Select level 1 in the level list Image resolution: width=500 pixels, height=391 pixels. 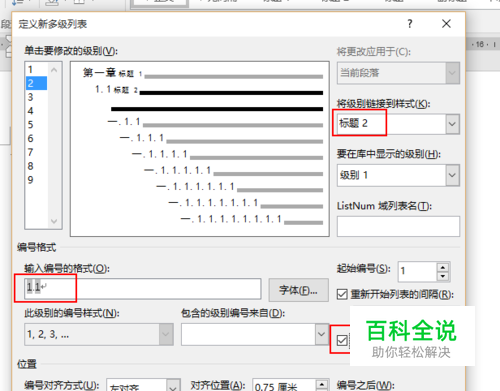click(x=36, y=69)
